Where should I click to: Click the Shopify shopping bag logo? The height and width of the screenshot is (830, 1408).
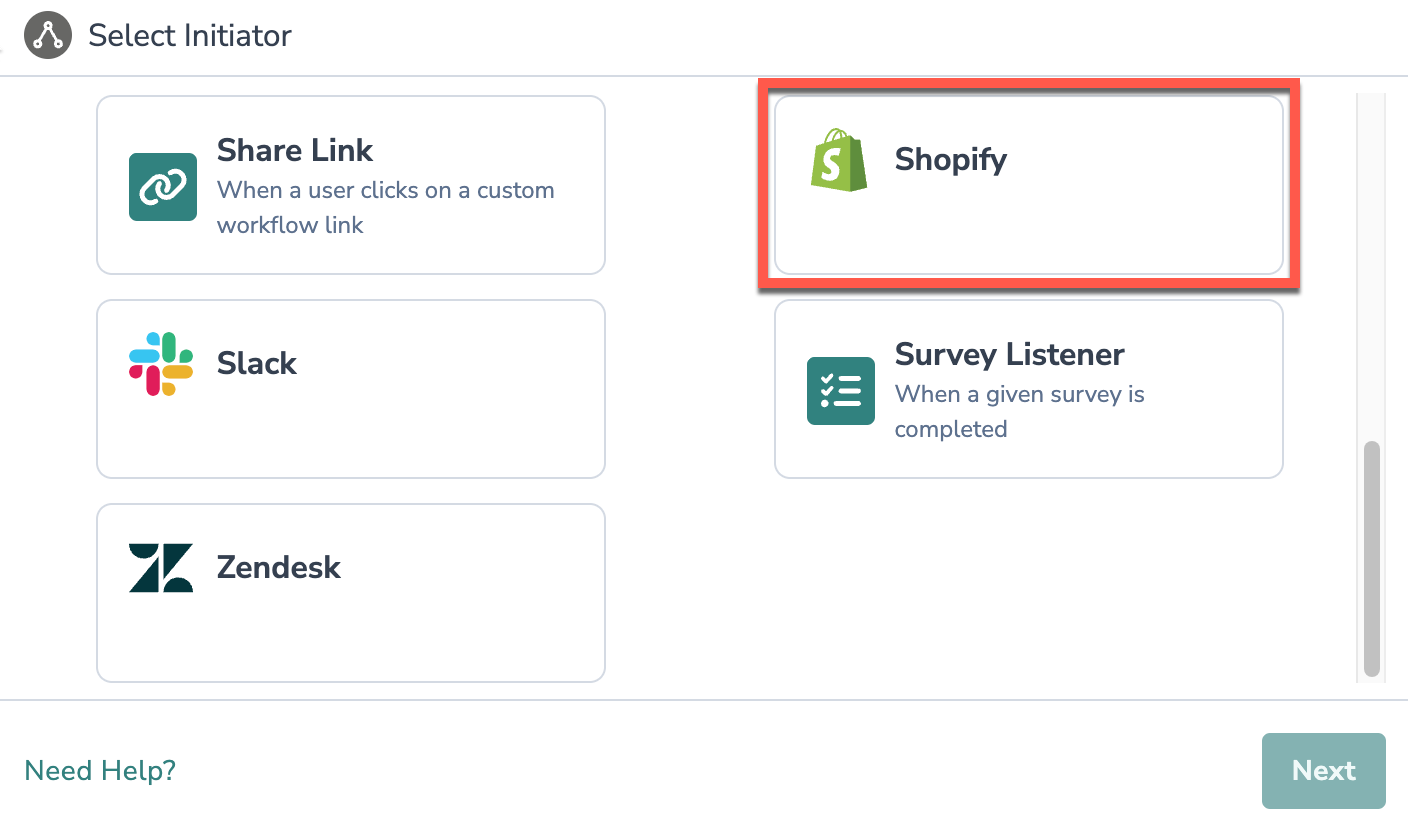(x=839, y=160)
